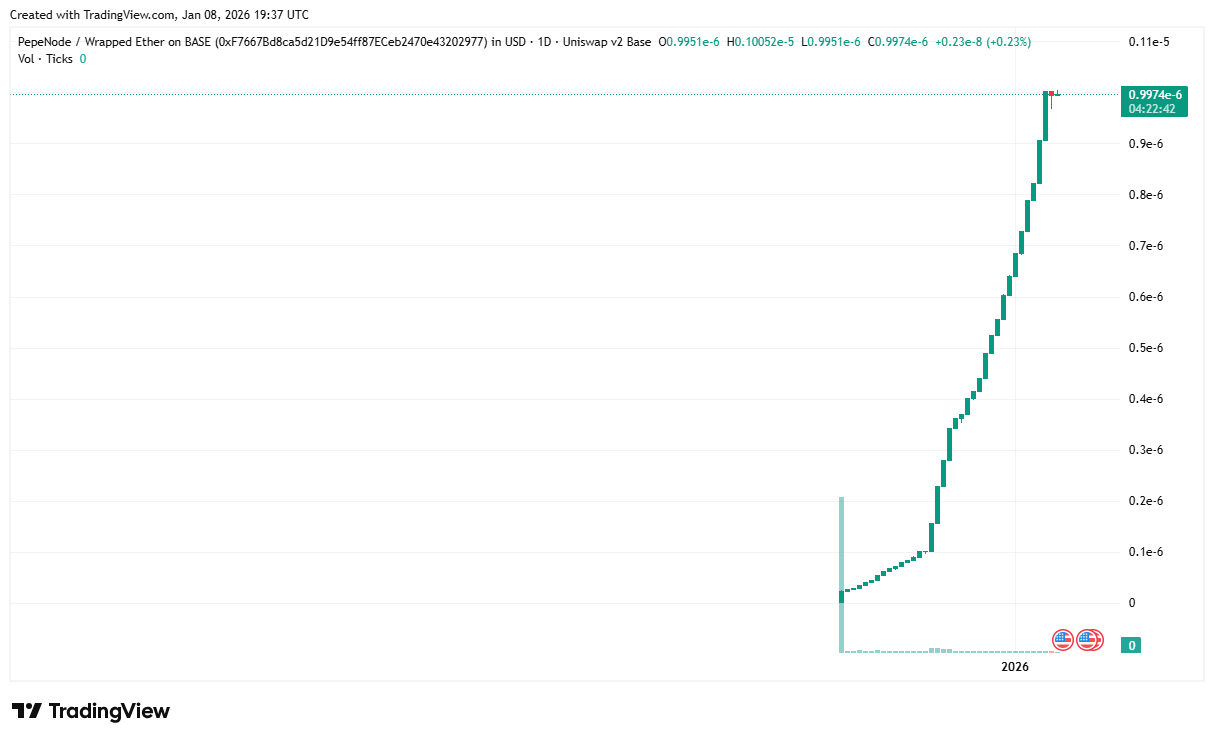
Task: Click the TradingView logo icon
Action: 27,711
